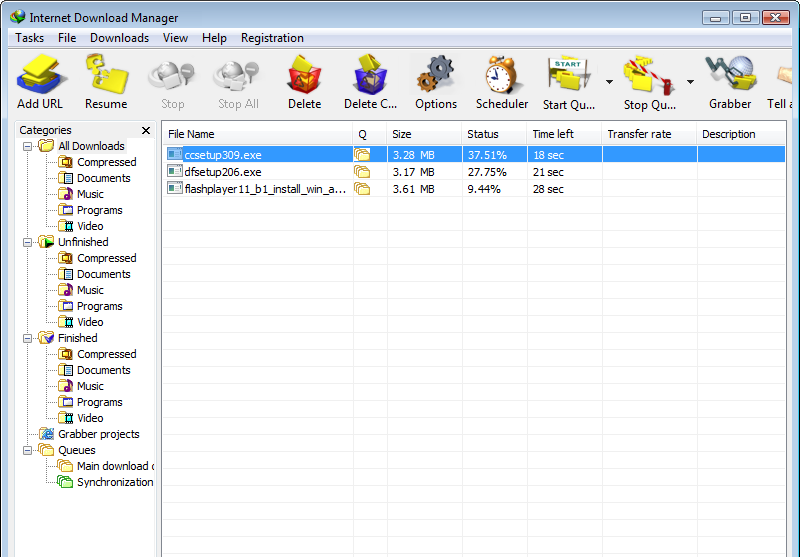This screenshot has width=800, height=557.
Task: Collapse the All Downloads tree node
Action: [x=27, y=146]
